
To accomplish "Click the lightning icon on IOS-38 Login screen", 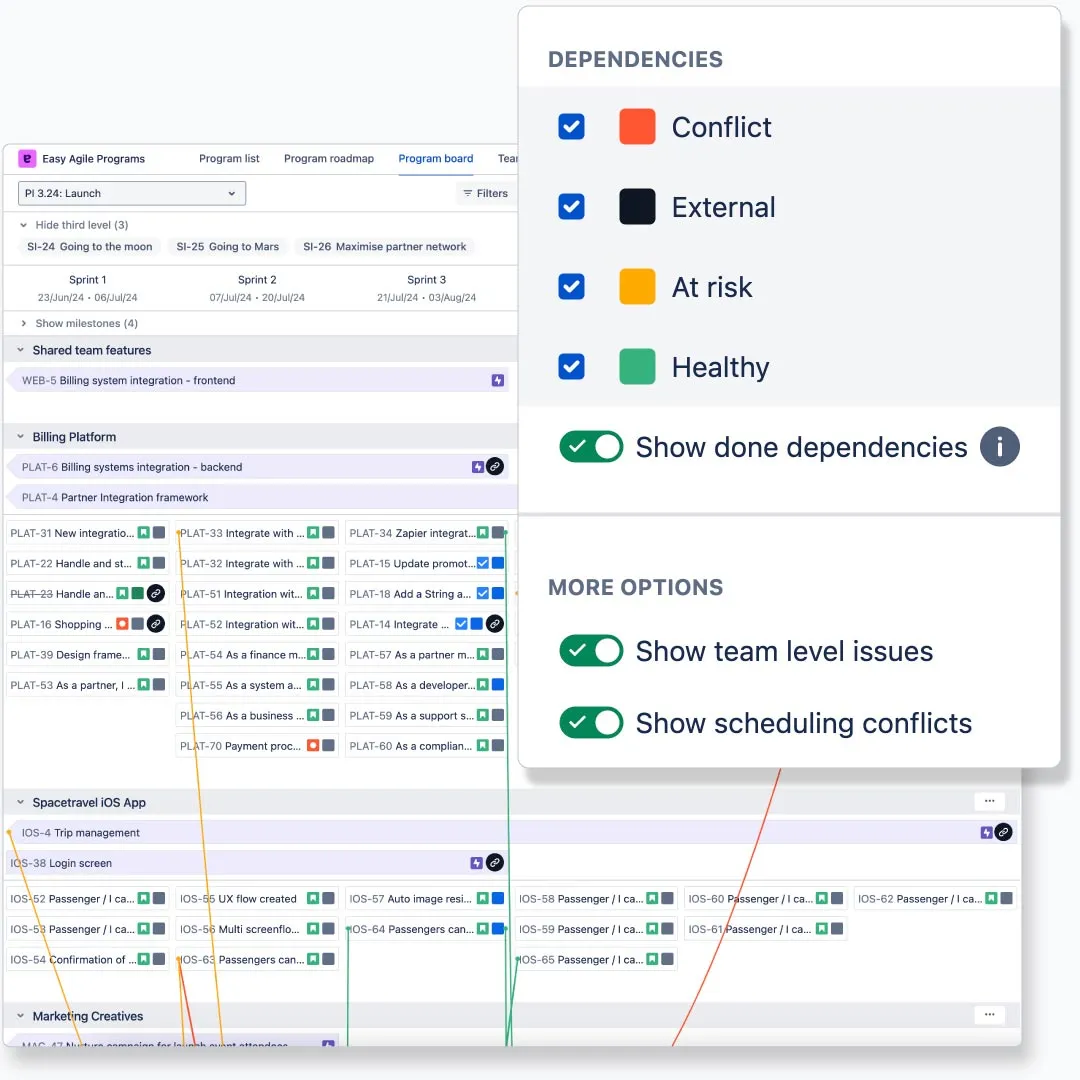I will coord(476,863).
